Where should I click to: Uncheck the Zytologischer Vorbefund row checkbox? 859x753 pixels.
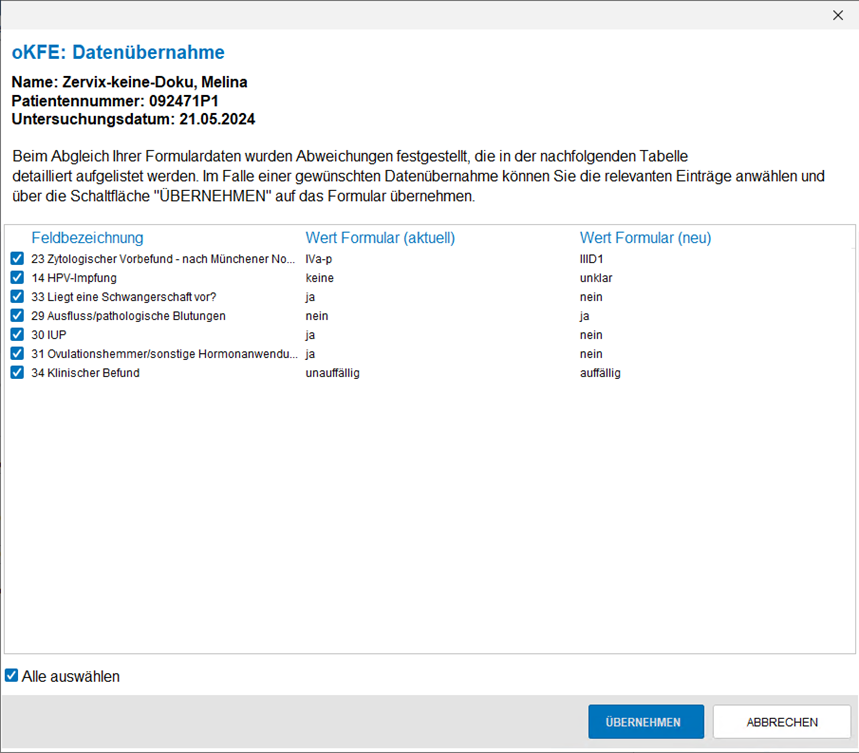point(17,259)
